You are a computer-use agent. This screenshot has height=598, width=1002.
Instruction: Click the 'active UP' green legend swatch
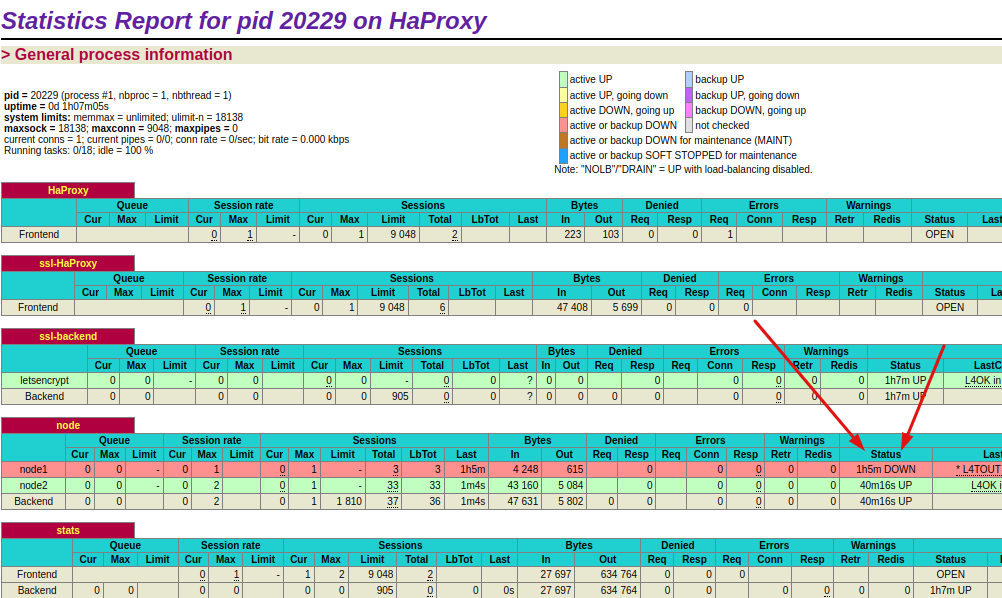point(563,79)
